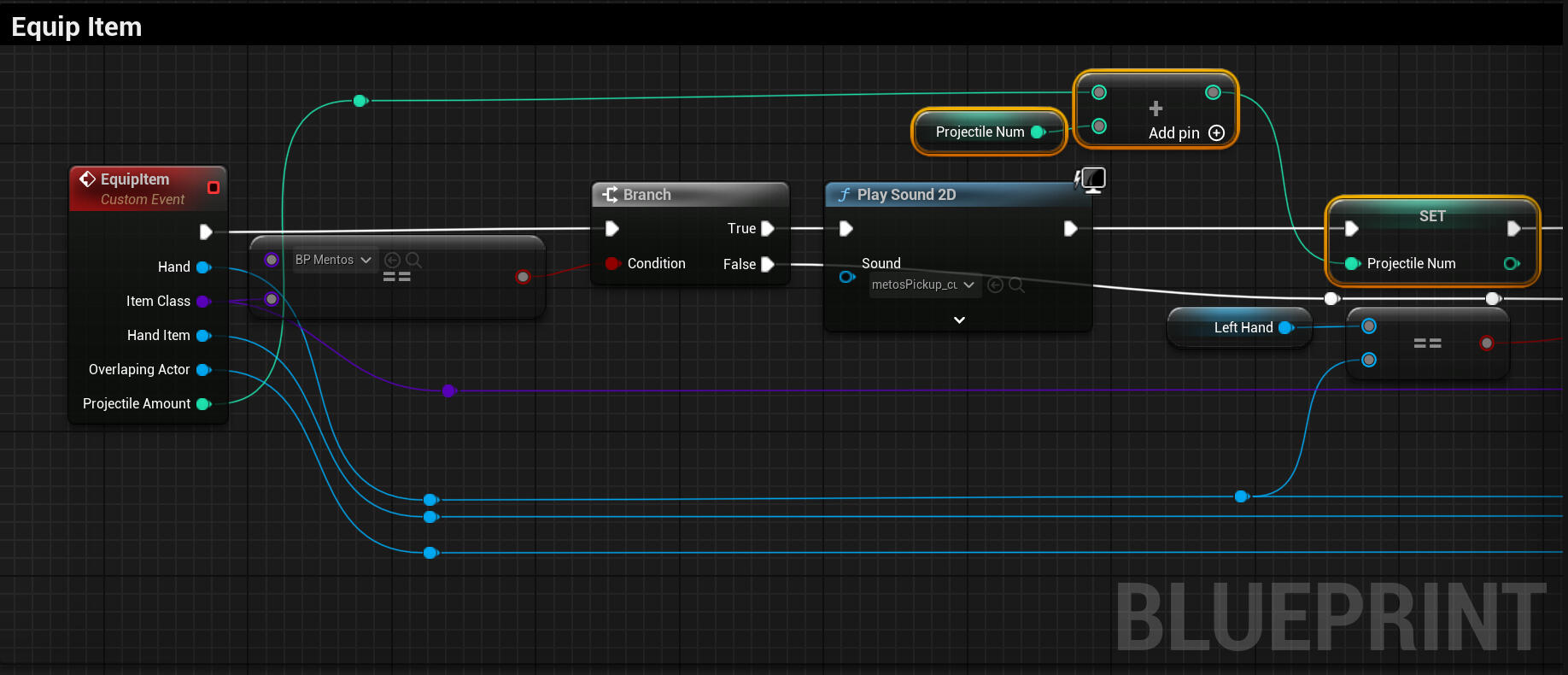Expand the Play Sound 2D advanced pins

coord(959,320)
